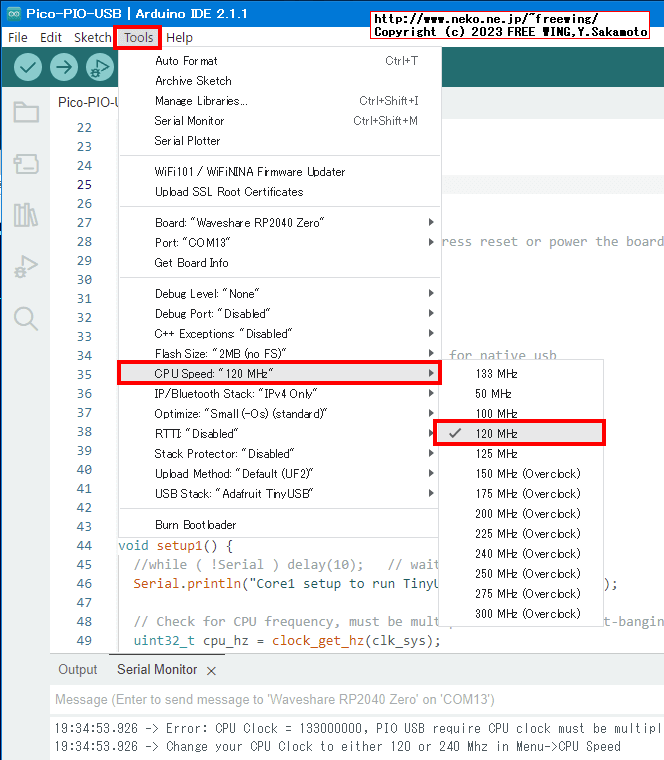This screenshot has width=664, height=760.
Task: Open the Boards Manager sidebar icon
Action: pyautogui.click(x=26, y=163)
